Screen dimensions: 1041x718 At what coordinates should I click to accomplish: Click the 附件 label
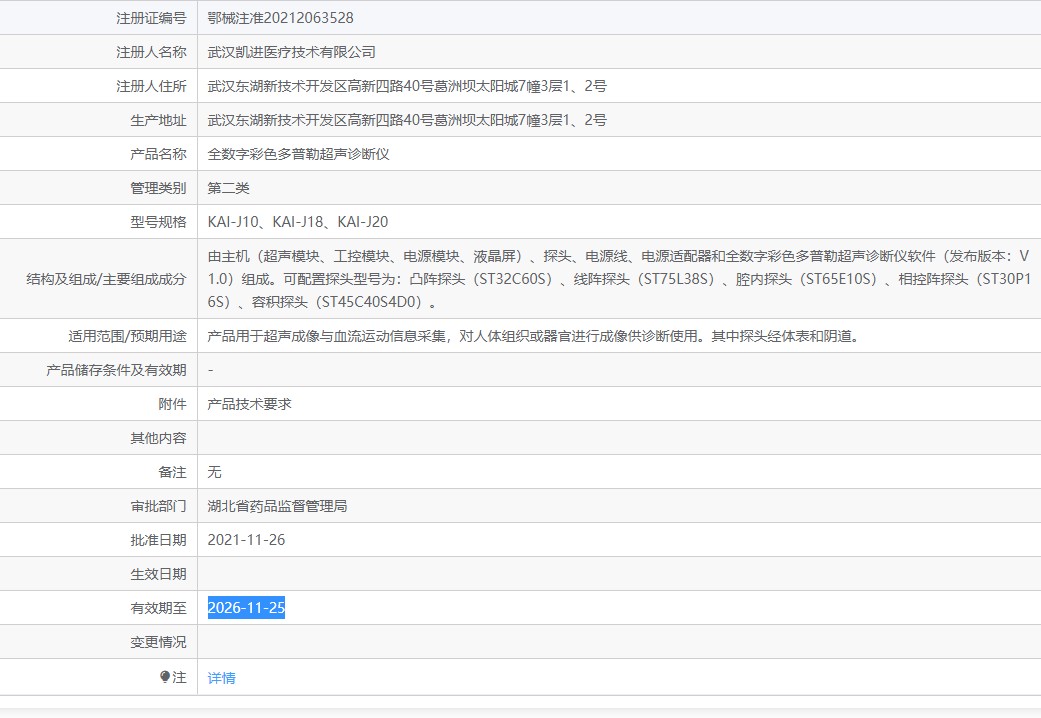click(x=173, y=404)
